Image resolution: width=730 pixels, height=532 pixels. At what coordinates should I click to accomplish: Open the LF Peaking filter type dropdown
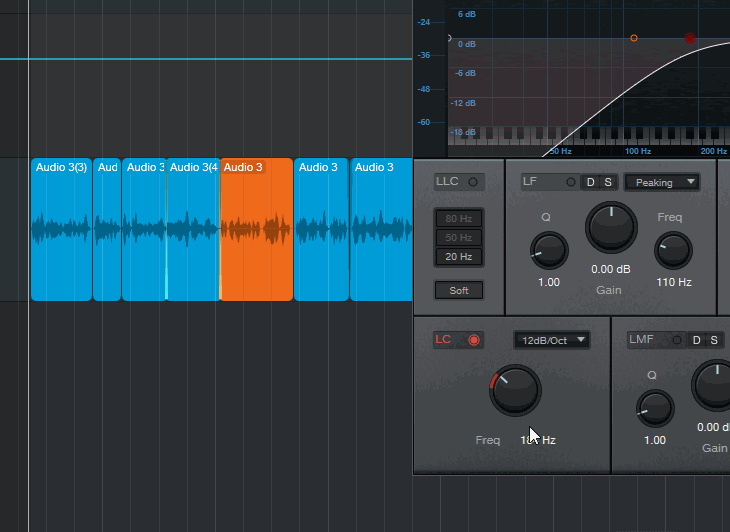[661, 182]
